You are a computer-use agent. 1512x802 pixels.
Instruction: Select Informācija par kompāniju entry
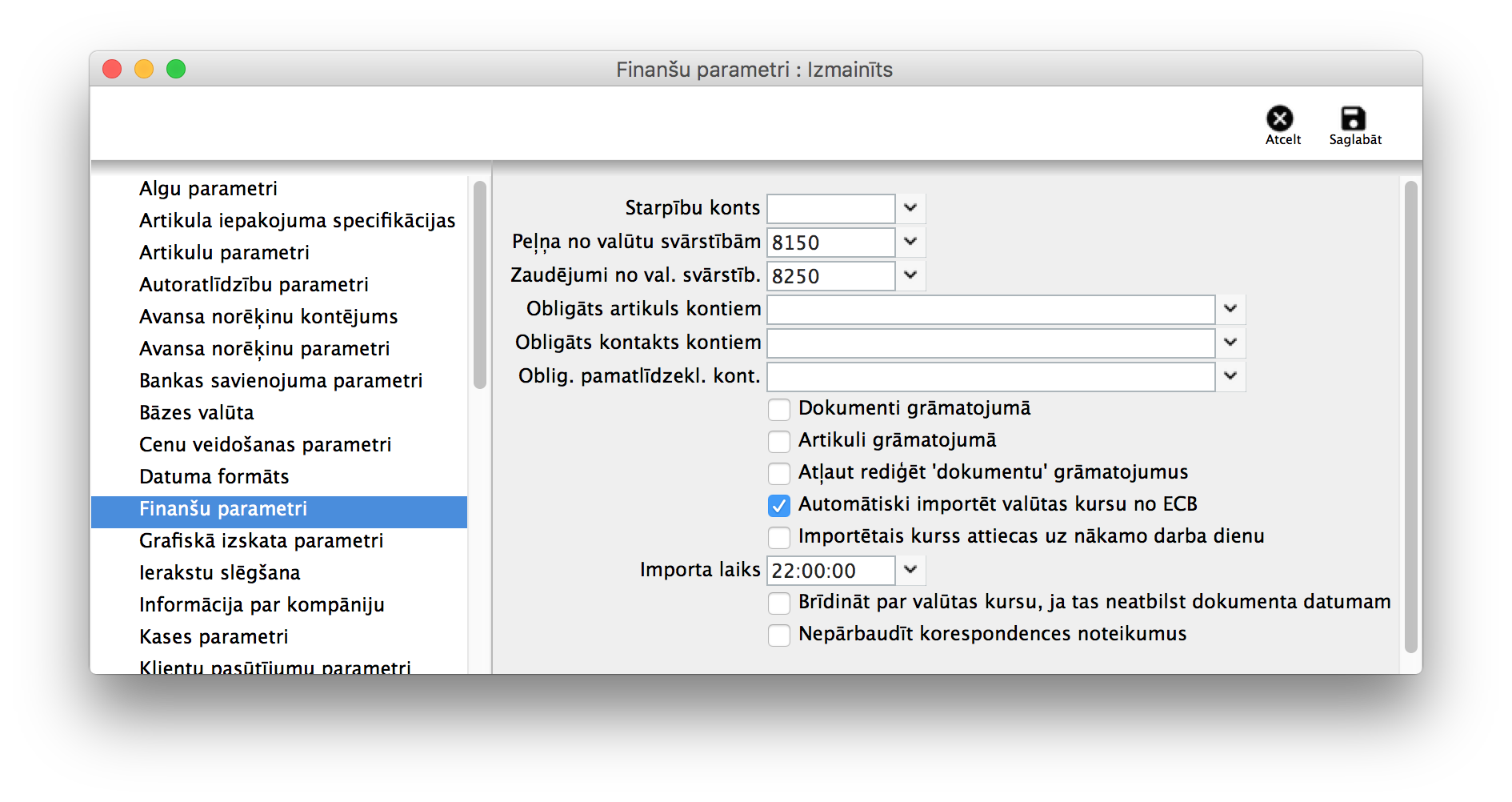(x=262, y=605)
